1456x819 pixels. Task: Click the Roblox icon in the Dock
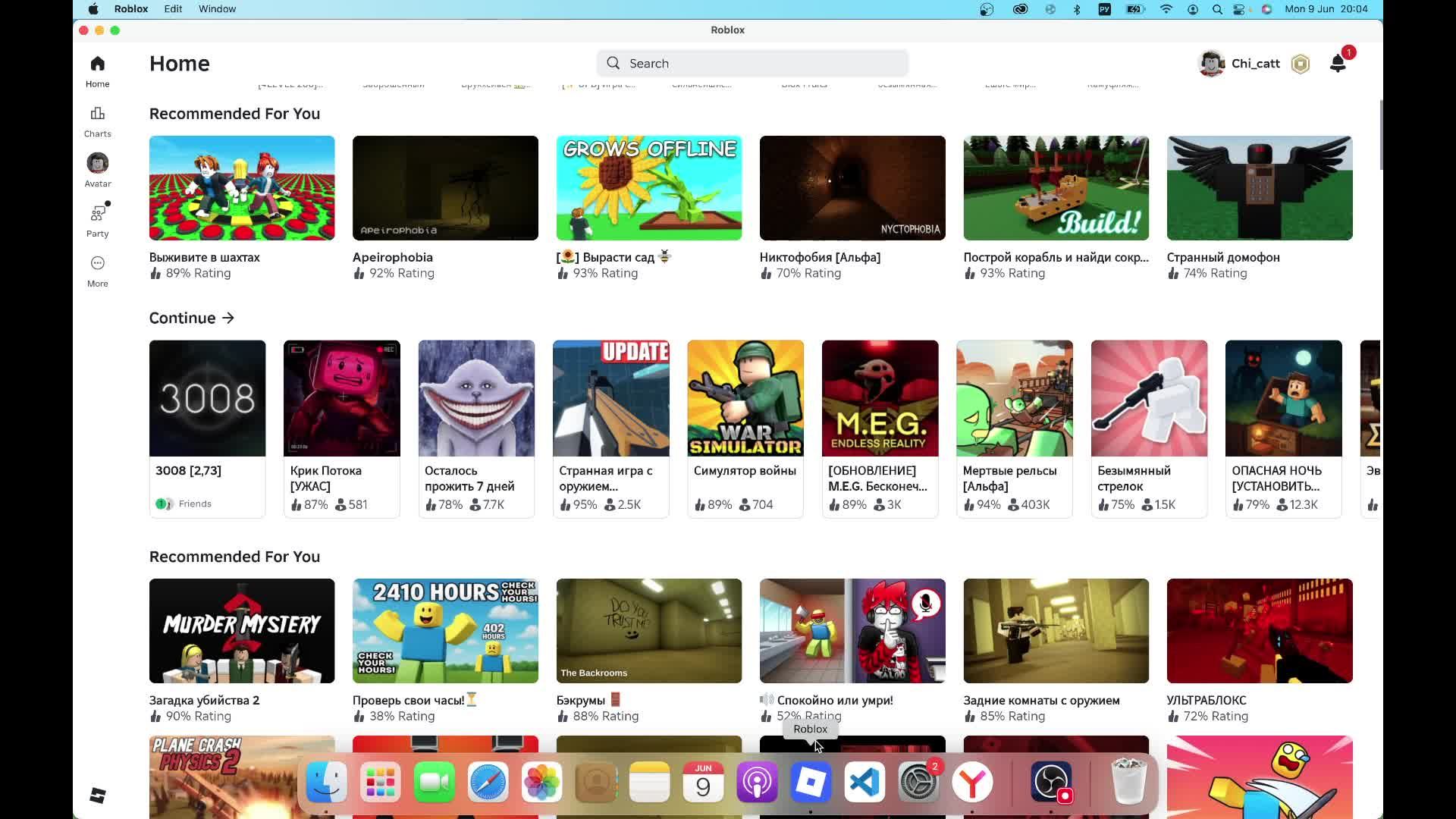811,782
